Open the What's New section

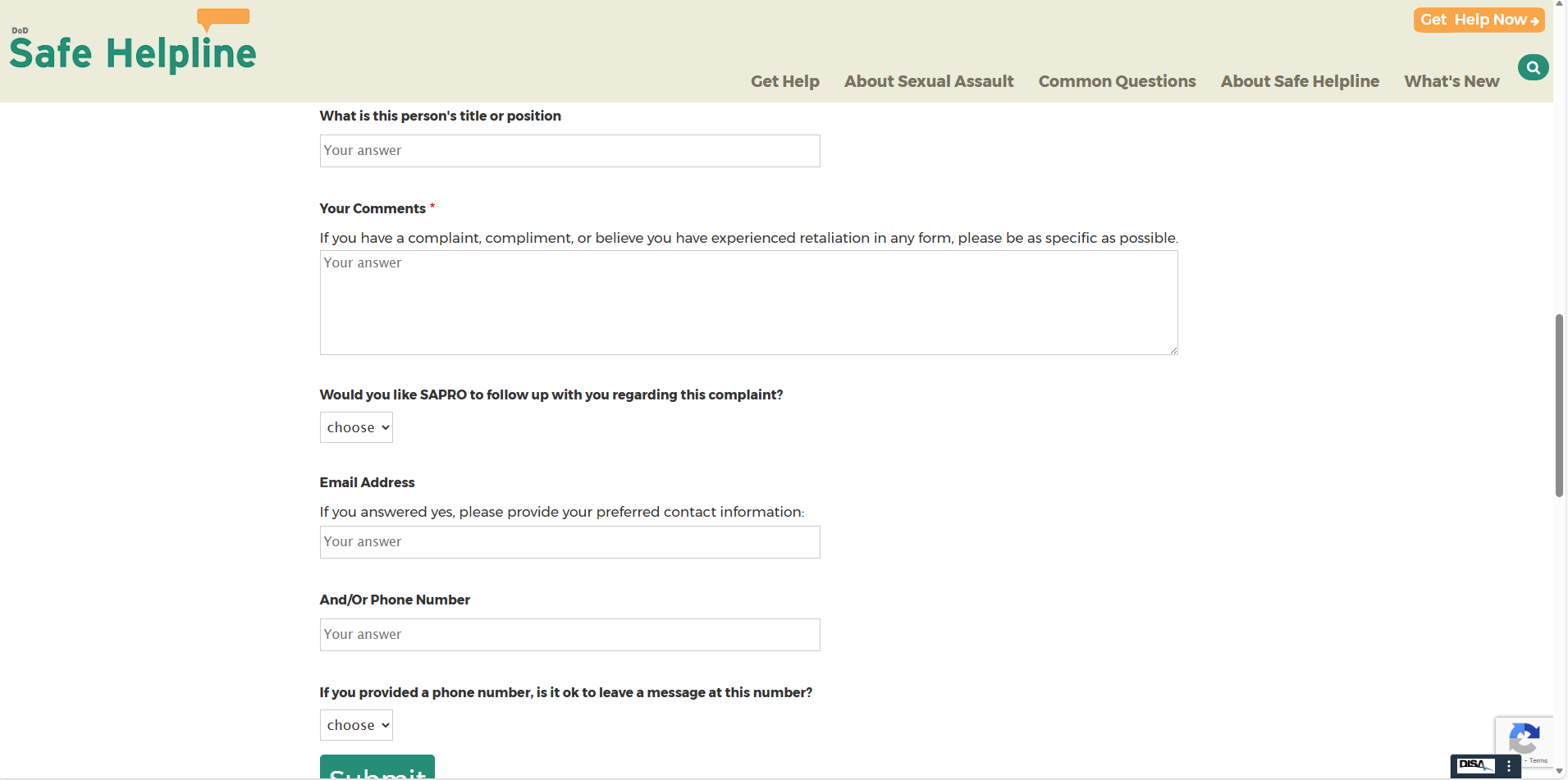tap(1451, 81)
